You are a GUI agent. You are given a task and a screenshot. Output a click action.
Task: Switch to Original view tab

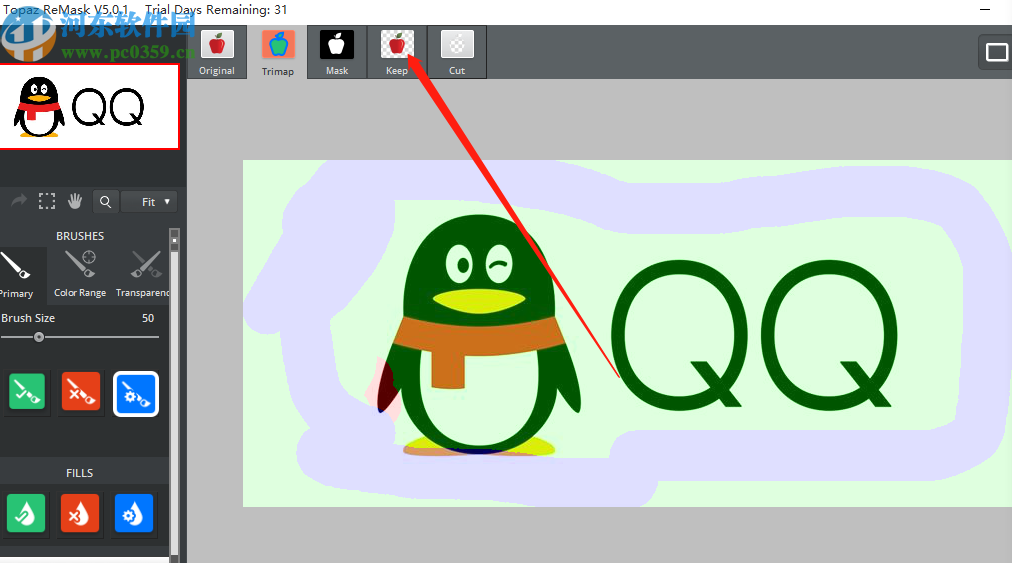click(217, 52)
